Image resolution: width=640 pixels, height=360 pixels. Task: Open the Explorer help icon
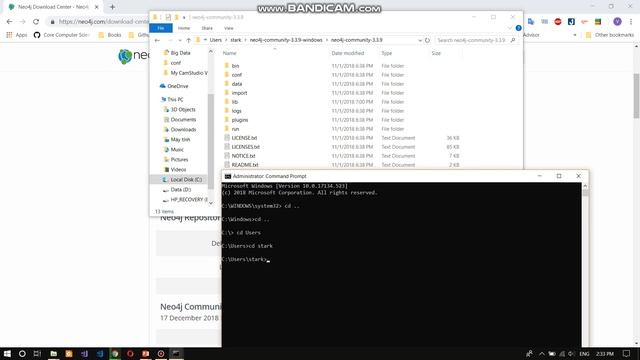pos(518,28)
